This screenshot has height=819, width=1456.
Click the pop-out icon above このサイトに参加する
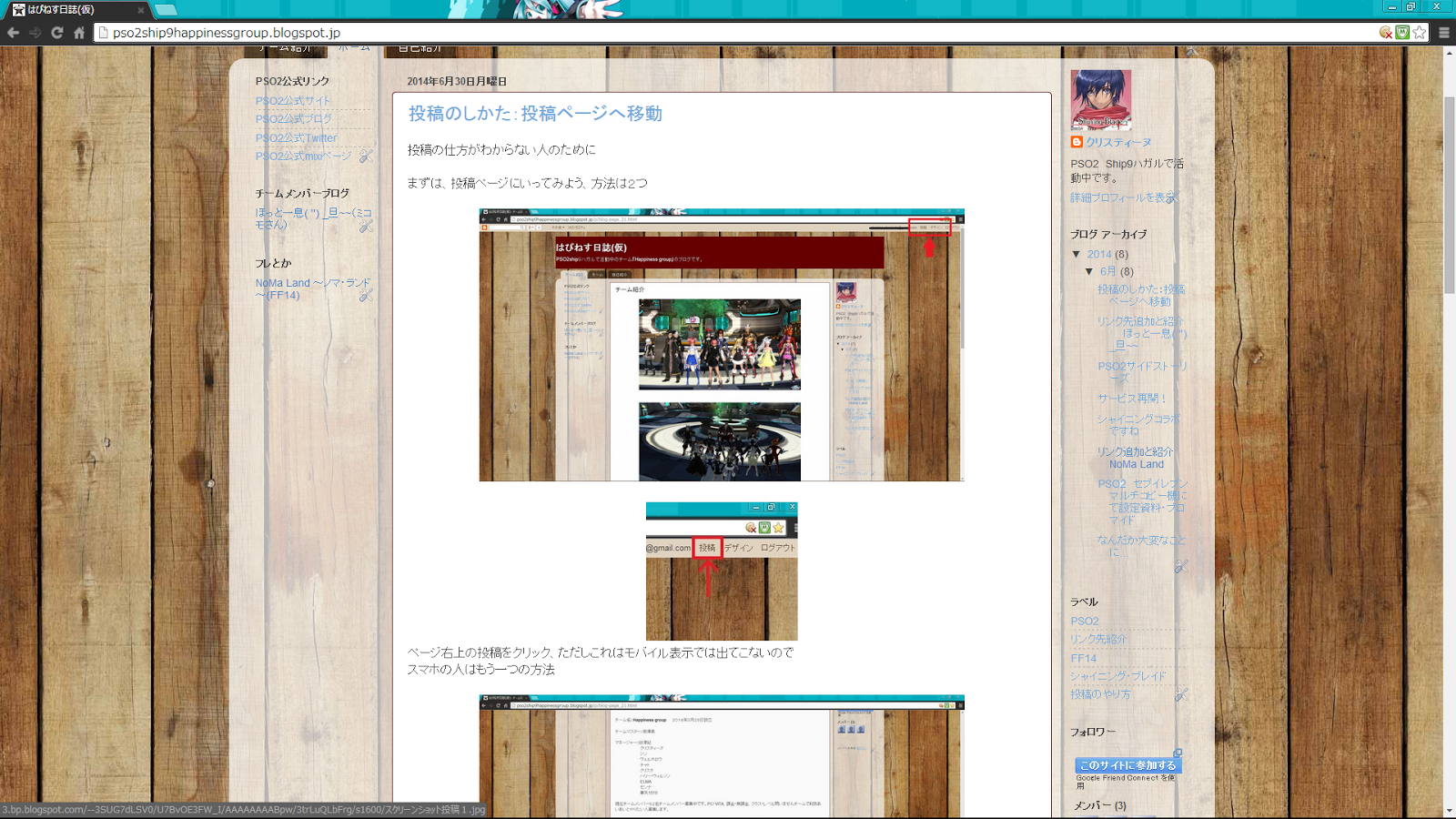pos(1178,753)
